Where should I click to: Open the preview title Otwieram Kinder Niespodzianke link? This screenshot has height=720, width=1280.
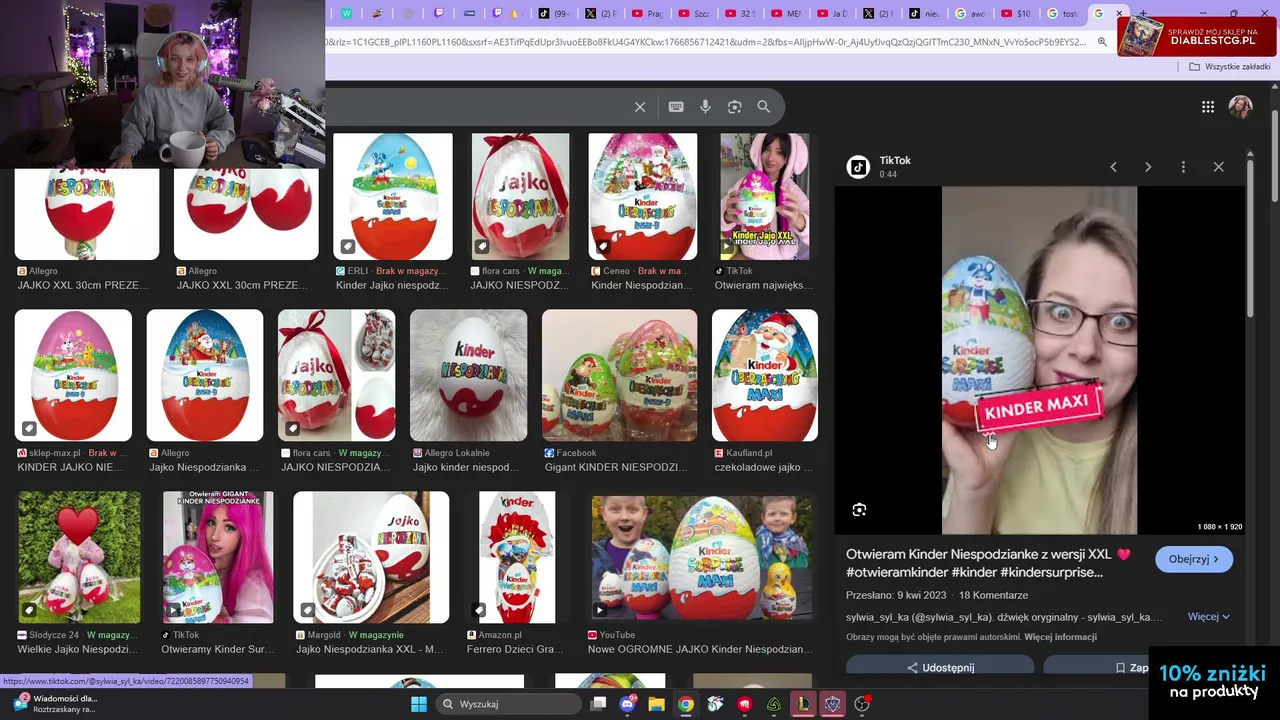[x=988, y=563]
